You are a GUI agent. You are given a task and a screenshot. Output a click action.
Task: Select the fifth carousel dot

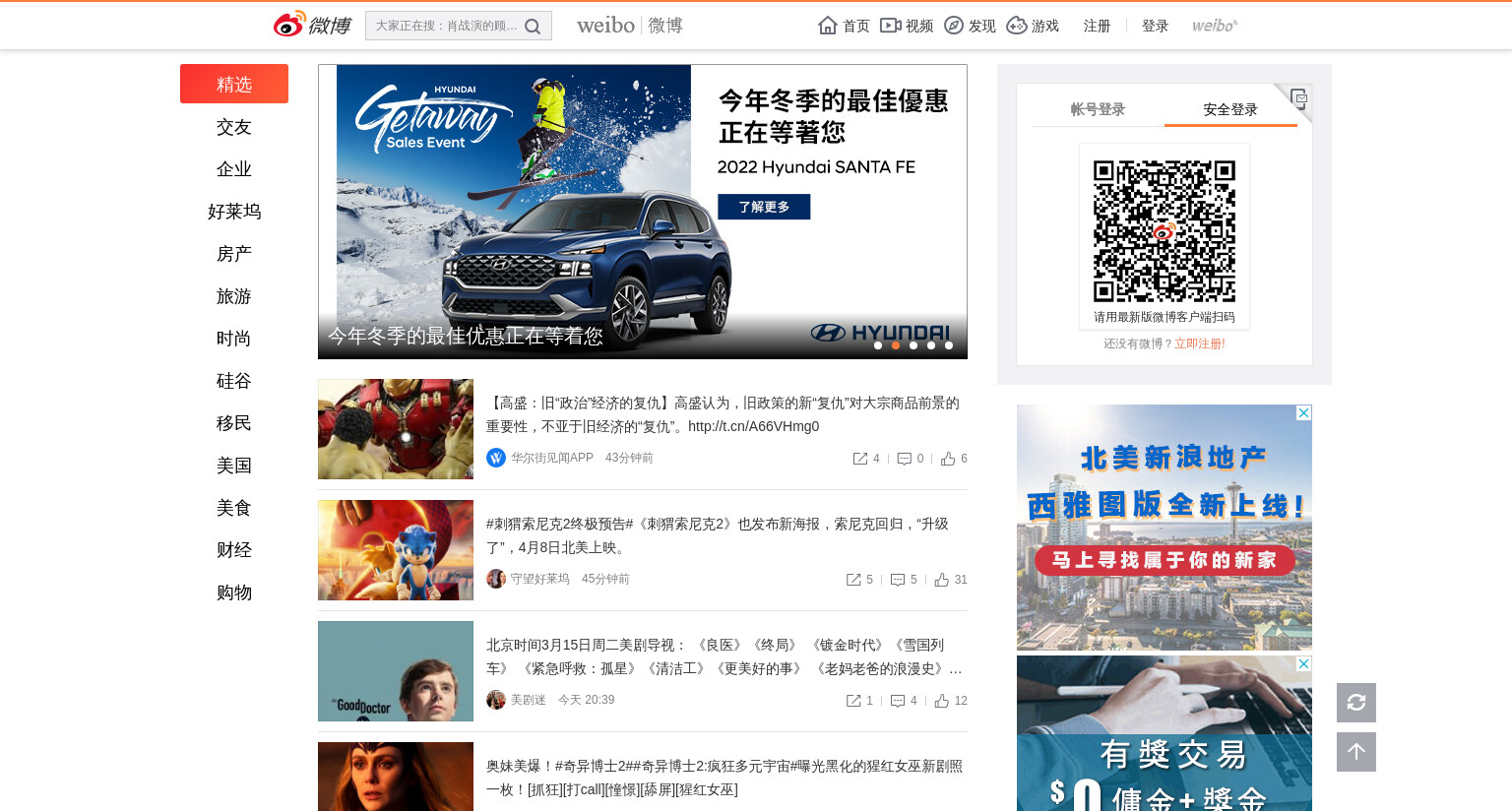949,345
